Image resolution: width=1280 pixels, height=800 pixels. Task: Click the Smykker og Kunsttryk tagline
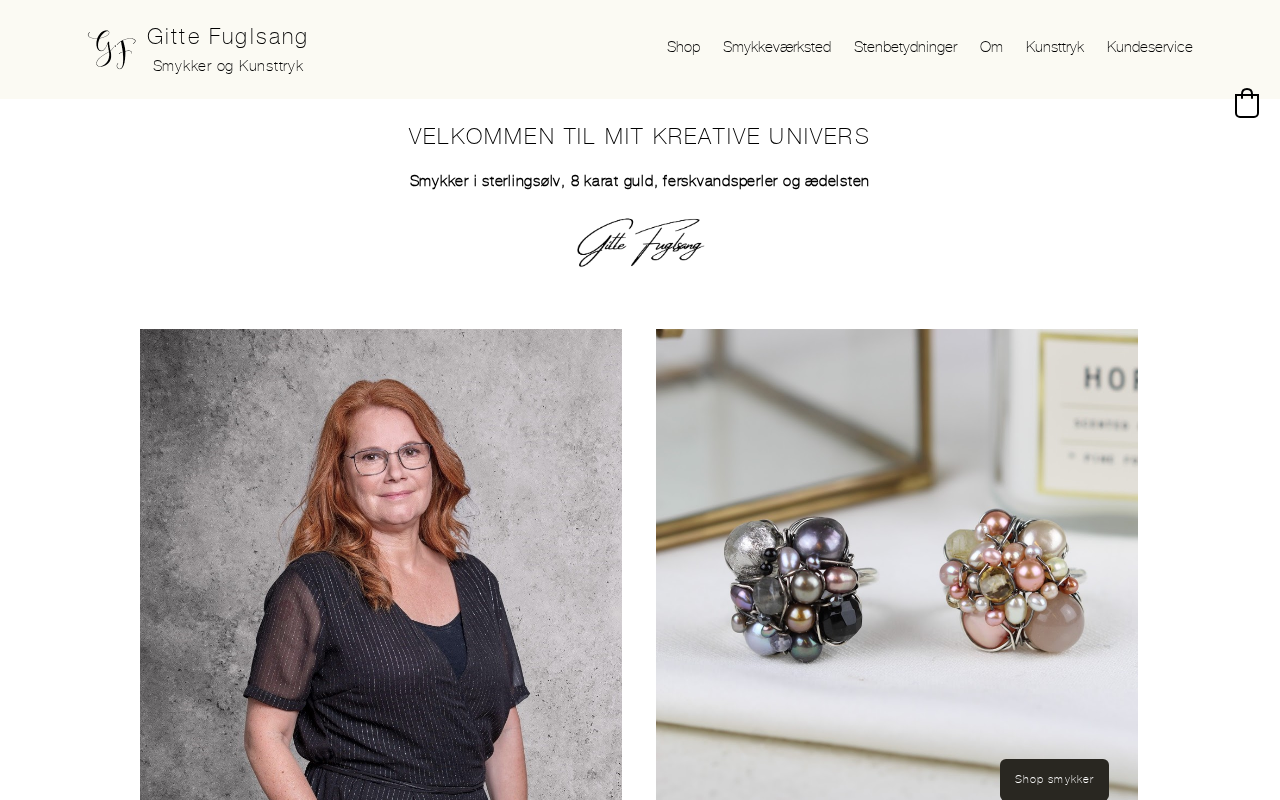tap(228, 66)
